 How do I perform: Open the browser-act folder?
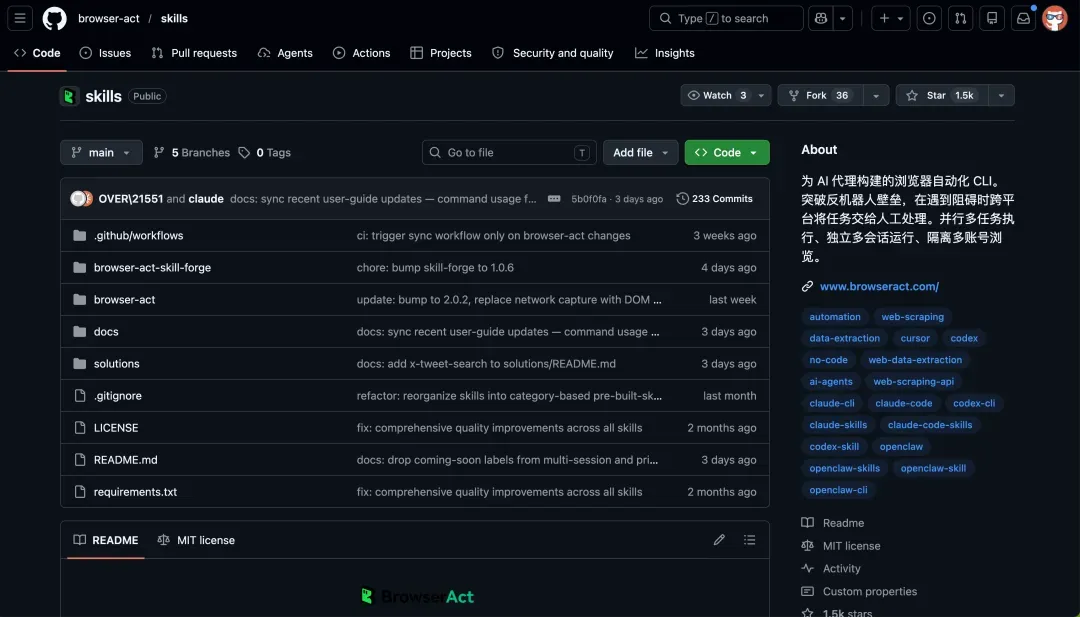pos(125,300)
